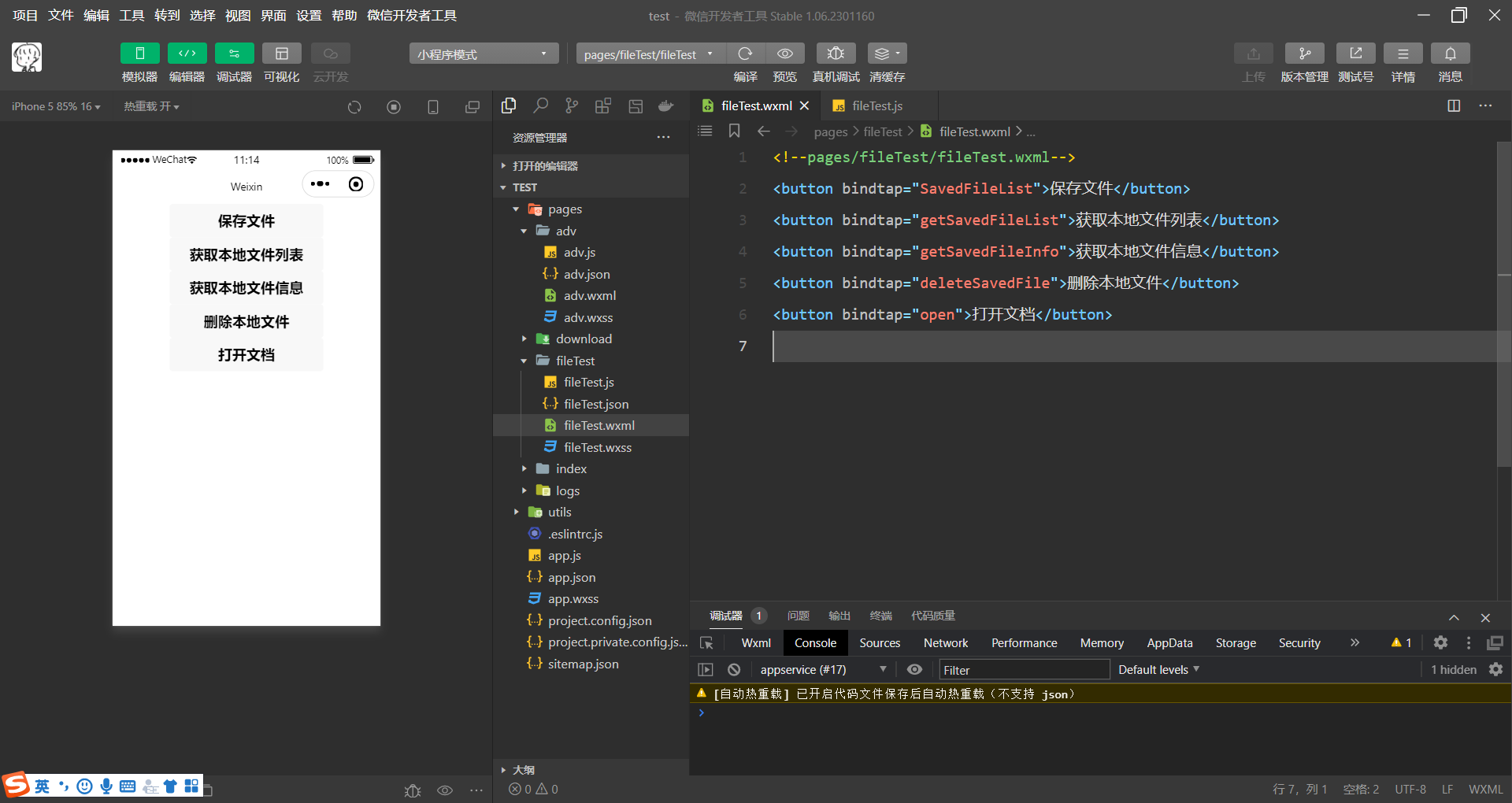Click the Upload icon
This screenshot has height=803, width=1512.
coord(1254,54)
